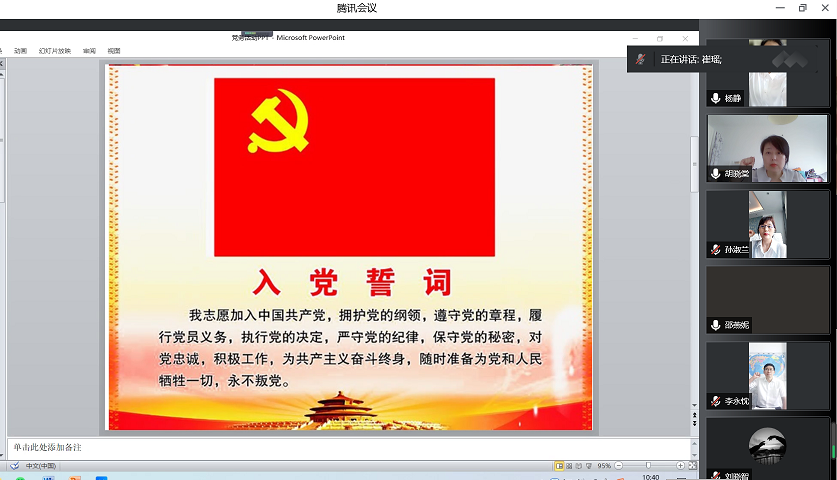
Task: Fit slide to current window
Action: (x=690, y=466)
